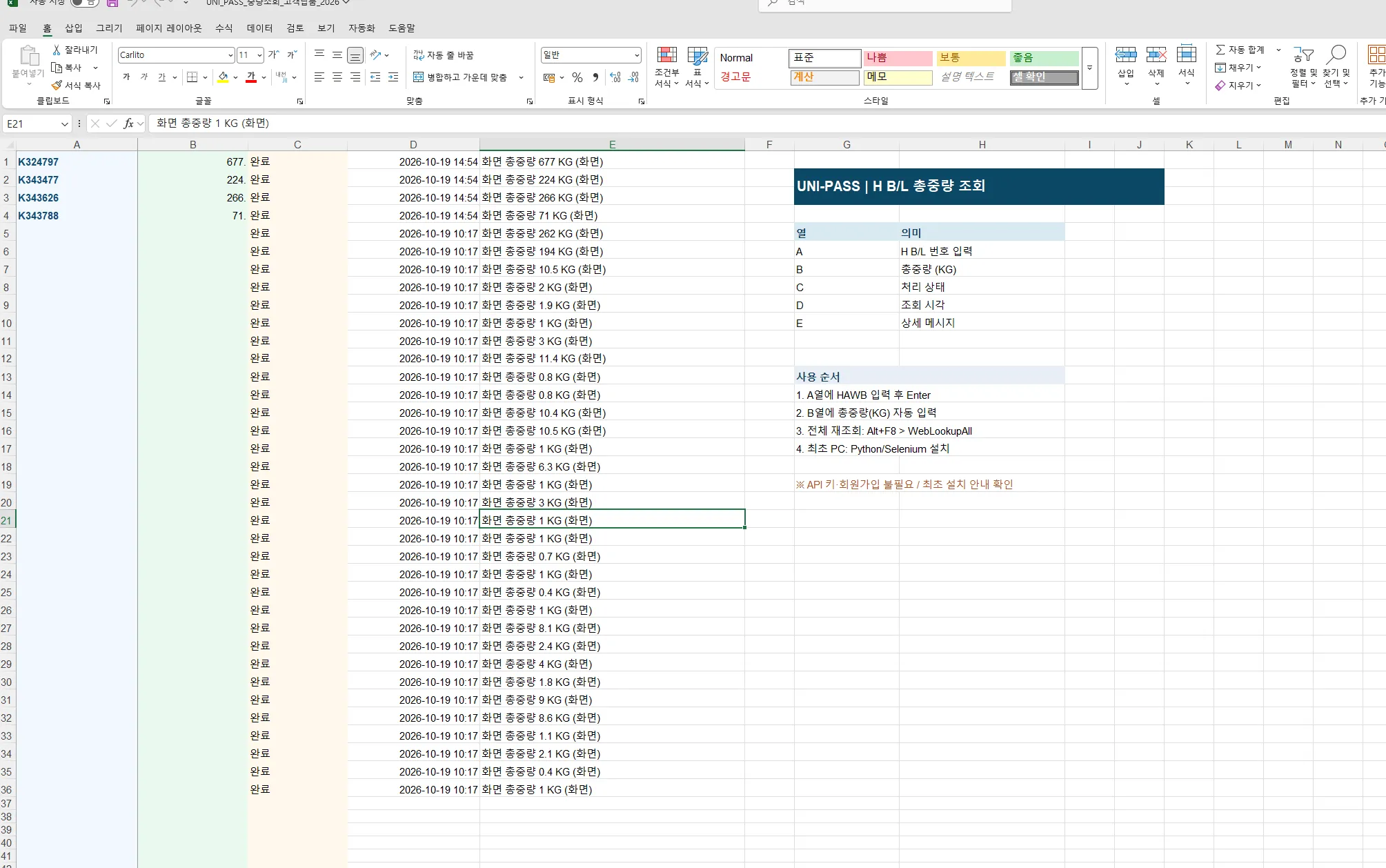The height and width of the screenshot is (868, 1386).
Task: Toggle italic formatting with the slanted 가 button
Action: [x=144, y=77]
